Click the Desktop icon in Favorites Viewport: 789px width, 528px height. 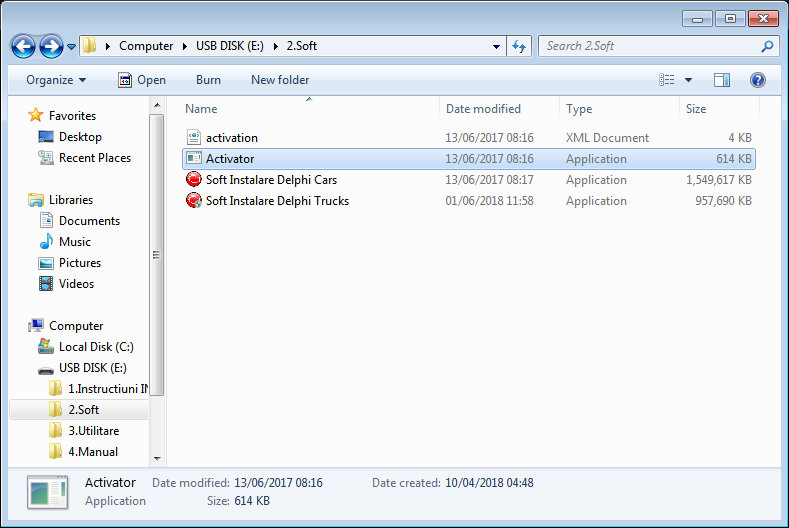click(x=46, y=136)
